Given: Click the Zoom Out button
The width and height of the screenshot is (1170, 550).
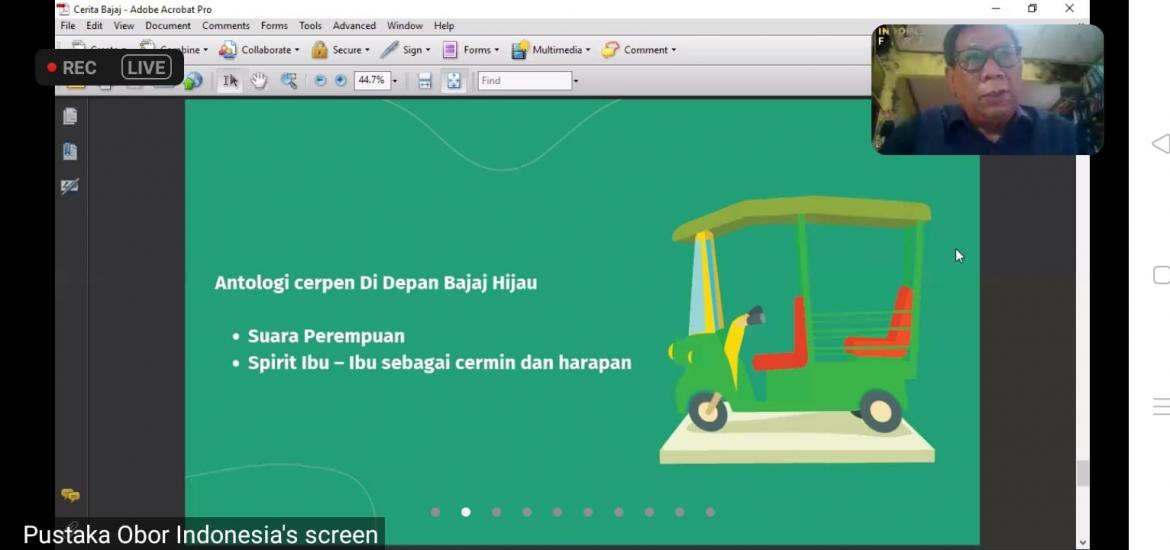Looking at the screenshot, I should [x=320, y=81].
